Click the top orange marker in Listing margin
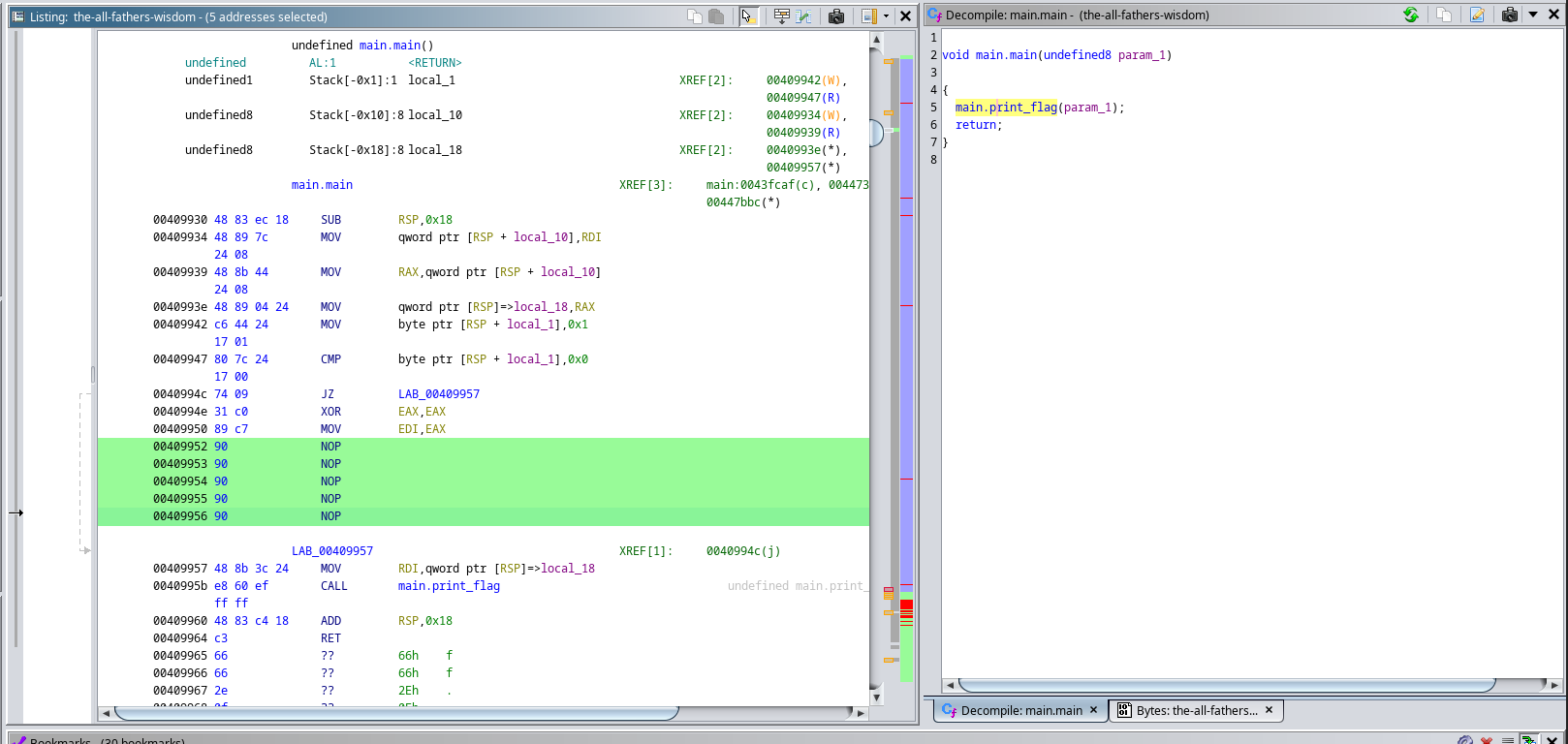The width and height of the screenshot is (1568, 744). [x=889, y=61]
